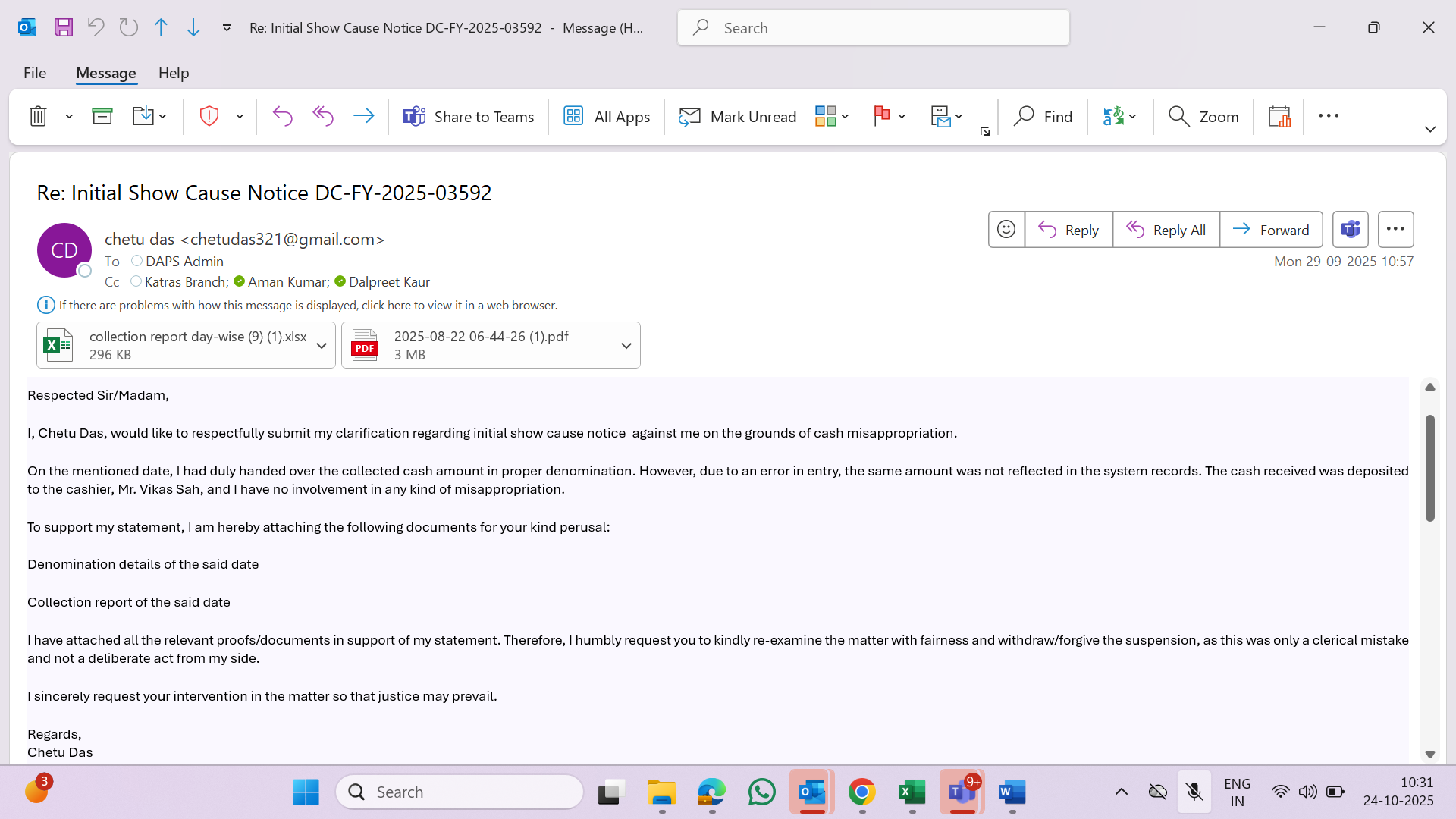The image size is (1456, 819).
Task: Click the message body vertical scrollbar thumb
Action: pos(1429,468)
